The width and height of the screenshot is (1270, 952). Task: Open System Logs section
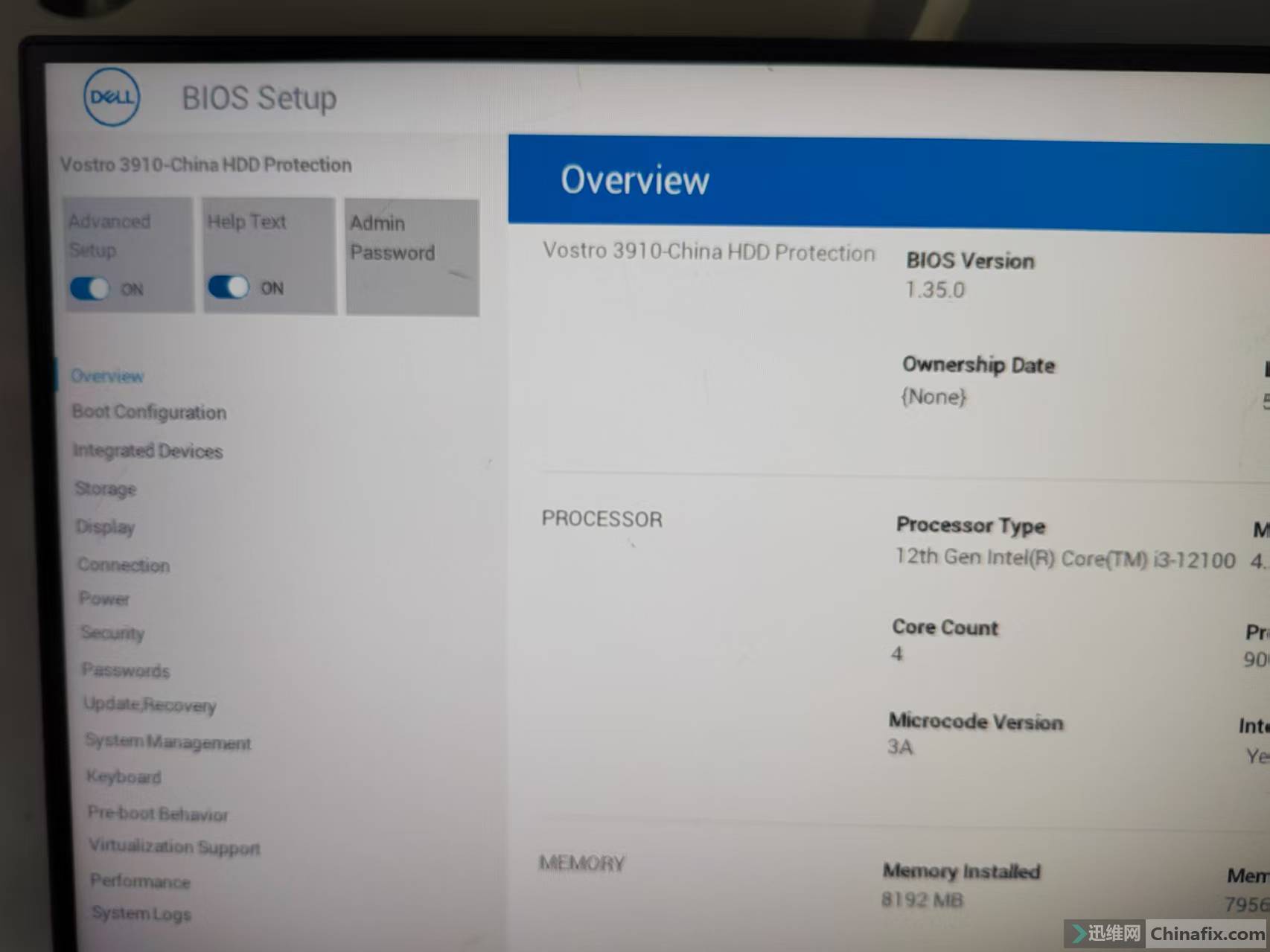pos(141,913)
